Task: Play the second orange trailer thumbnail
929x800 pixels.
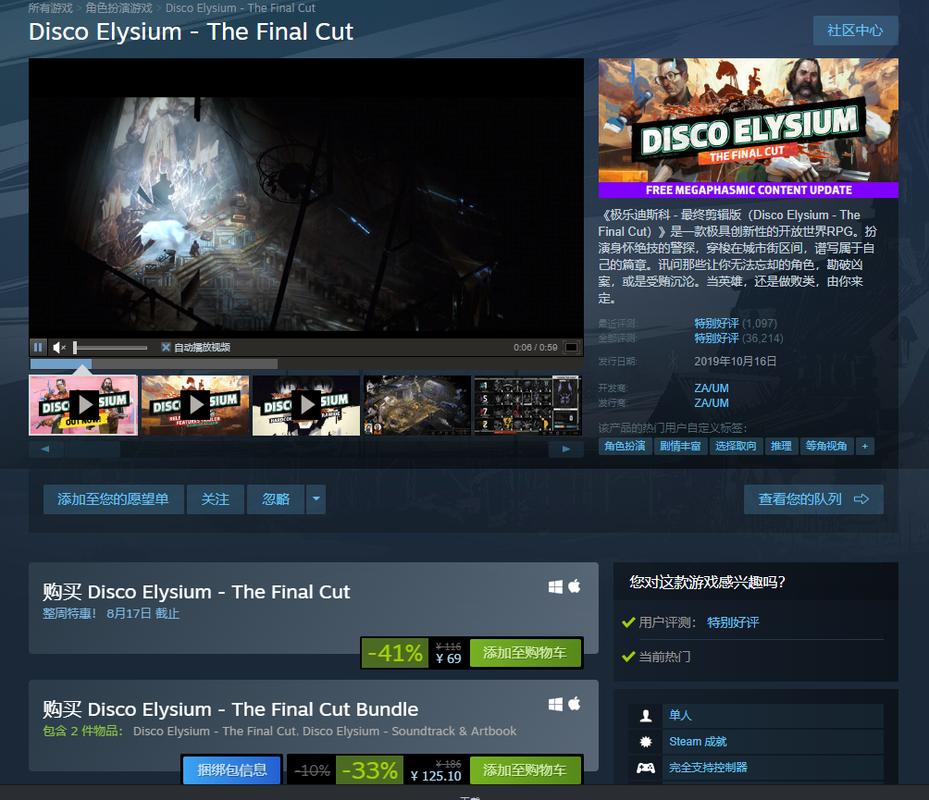Action: [195, 405]
